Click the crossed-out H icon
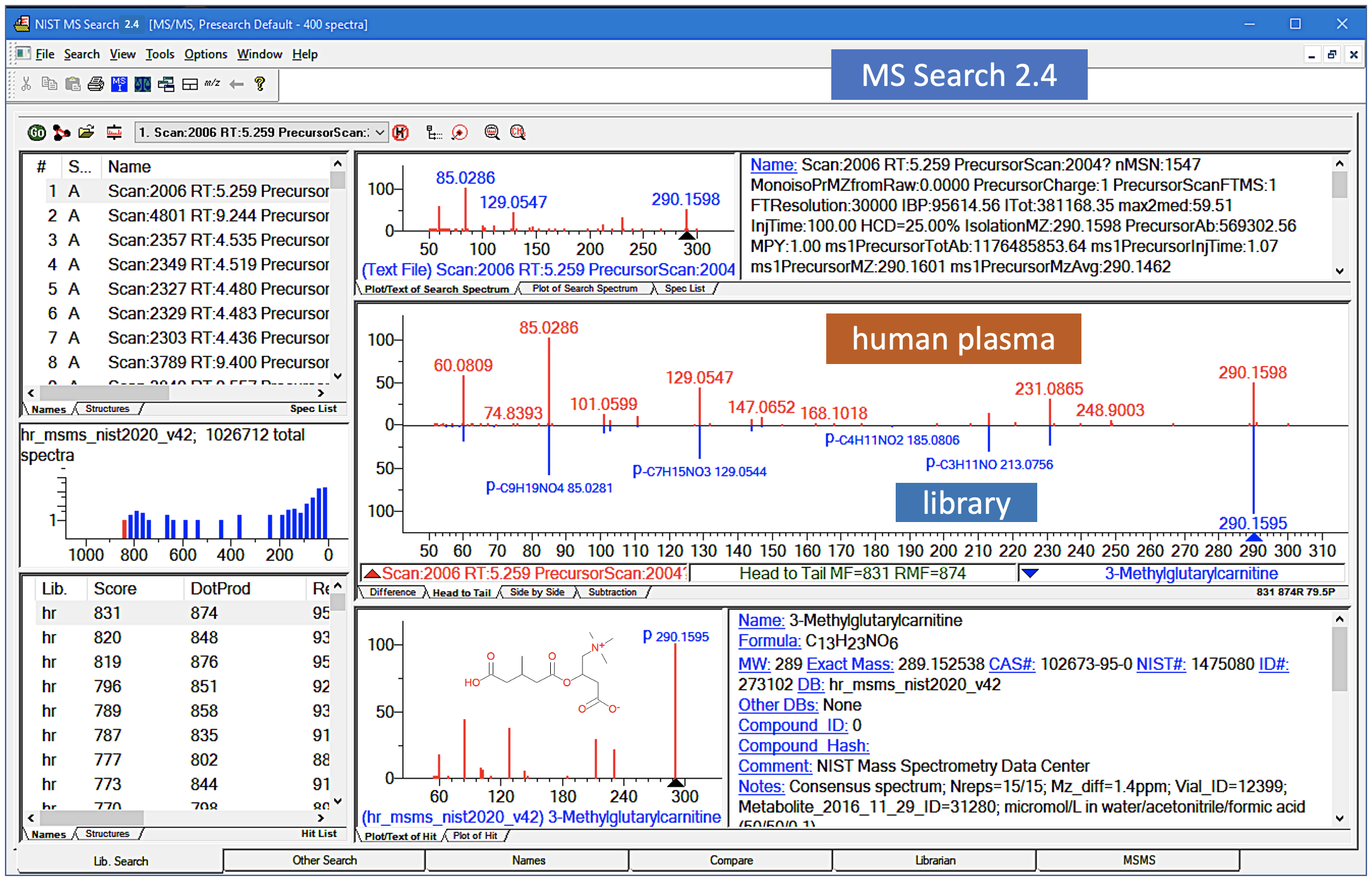Screen dimensions: 1372x881 (x=400, y=132)
